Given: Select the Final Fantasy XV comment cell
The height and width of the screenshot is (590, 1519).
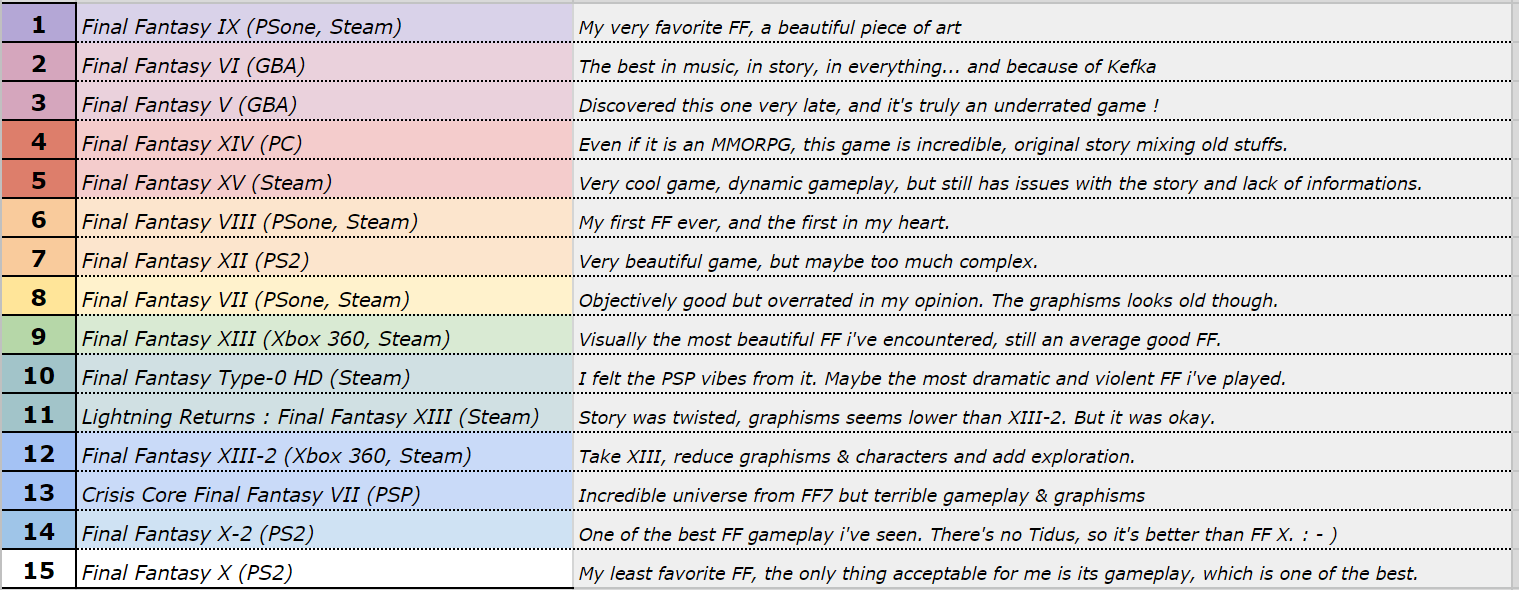Looking at the screenshot, I should coord(1000,183).
